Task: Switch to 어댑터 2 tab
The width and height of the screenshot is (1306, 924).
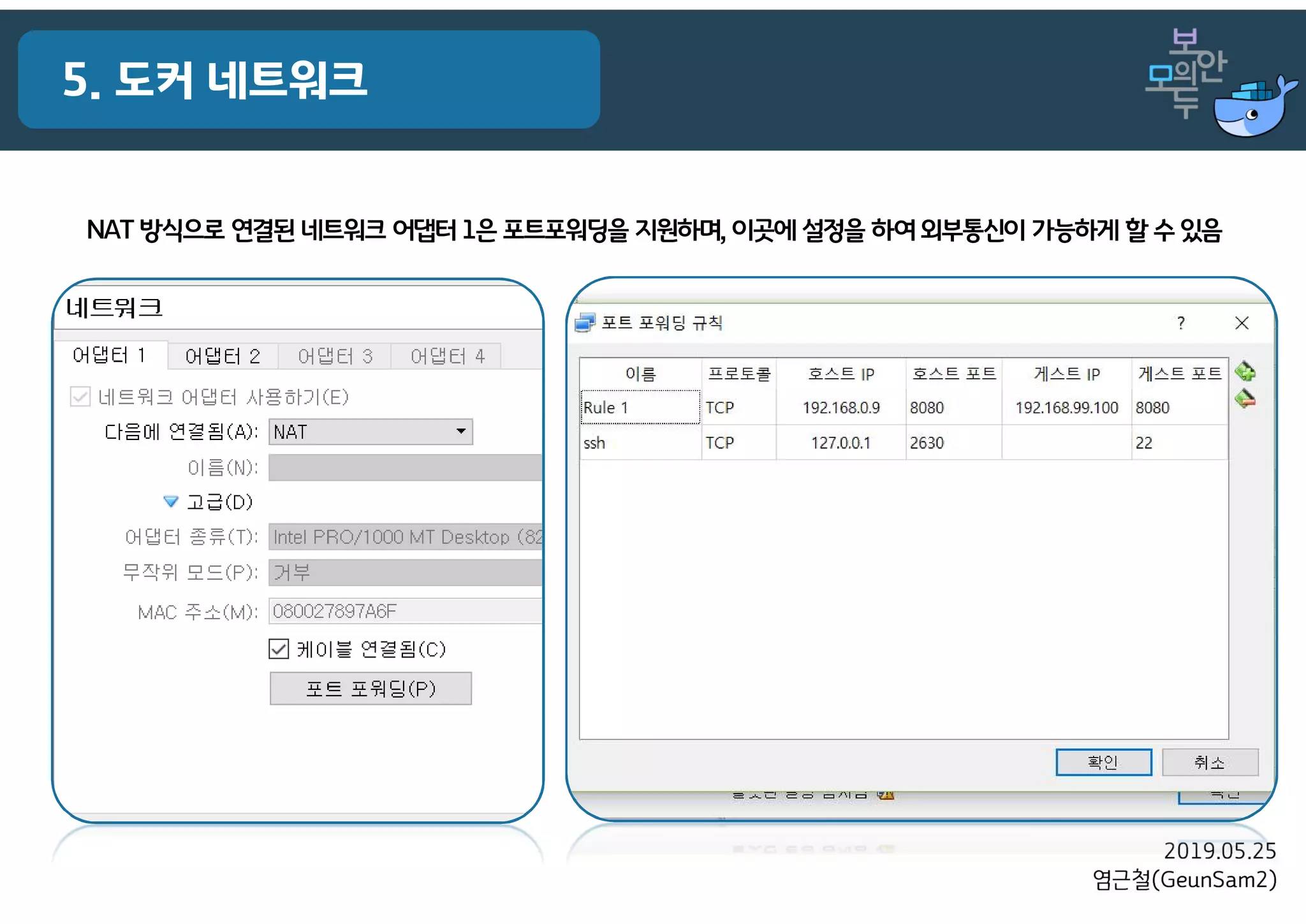Action: 223,356
